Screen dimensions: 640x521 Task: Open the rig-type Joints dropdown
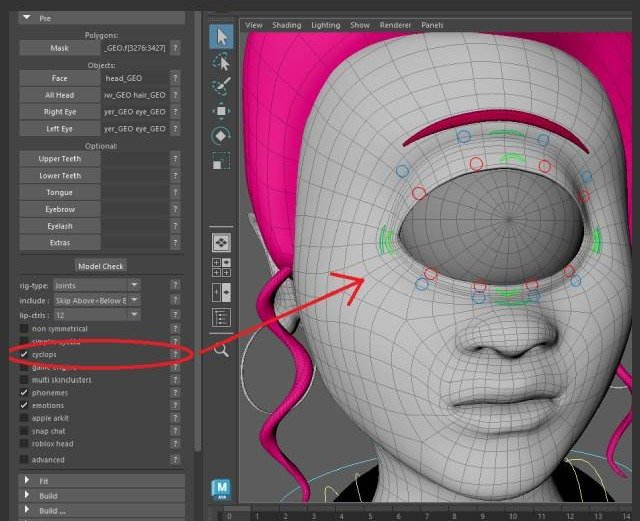click(x=97, y=285)
